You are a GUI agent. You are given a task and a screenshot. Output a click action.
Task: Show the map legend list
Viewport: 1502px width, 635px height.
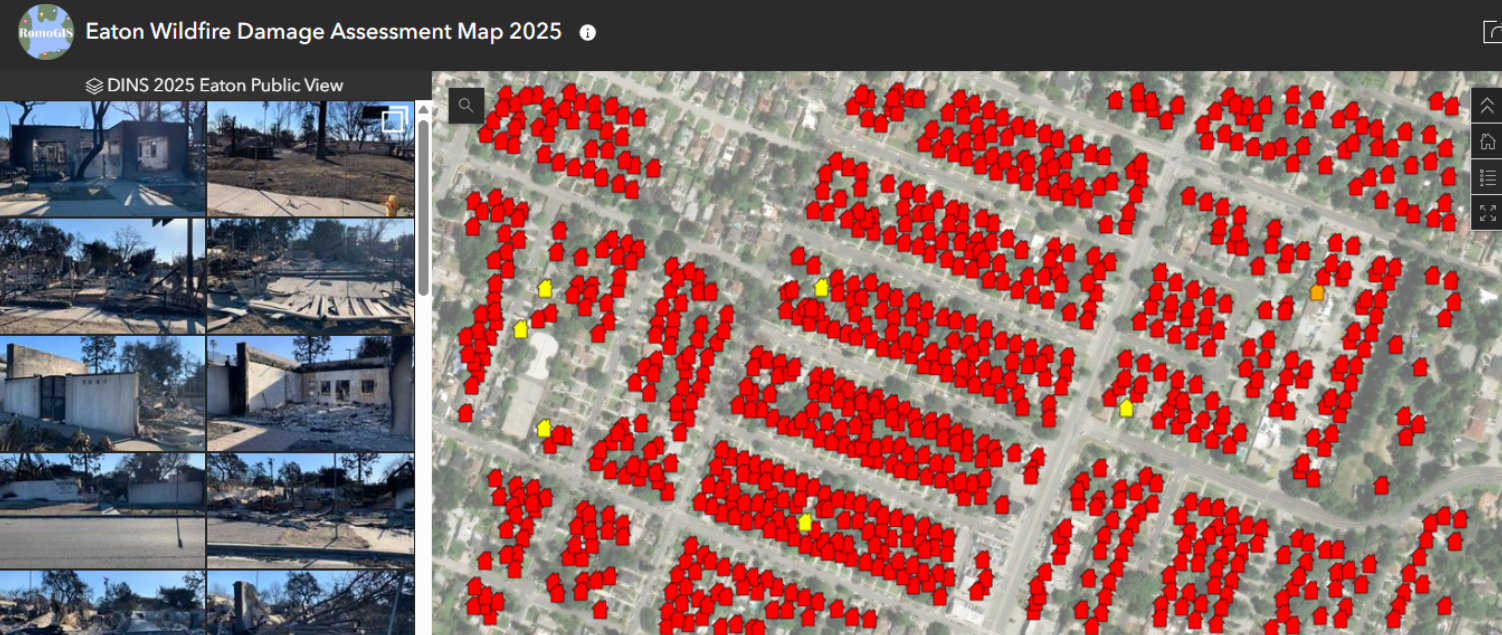(x=1487, y=177)
